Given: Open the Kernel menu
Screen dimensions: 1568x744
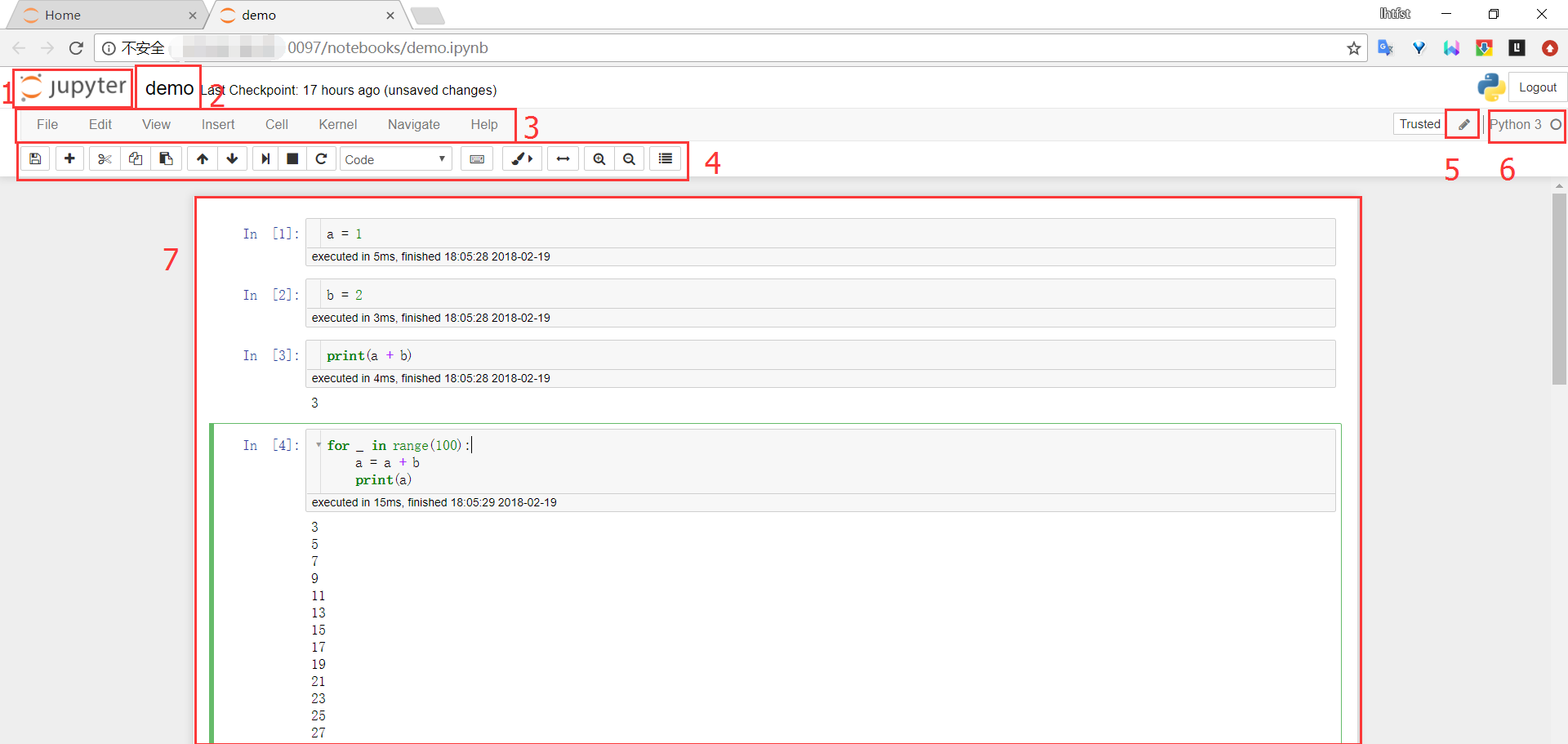Looking at the screenshot, I should point(338,124).
